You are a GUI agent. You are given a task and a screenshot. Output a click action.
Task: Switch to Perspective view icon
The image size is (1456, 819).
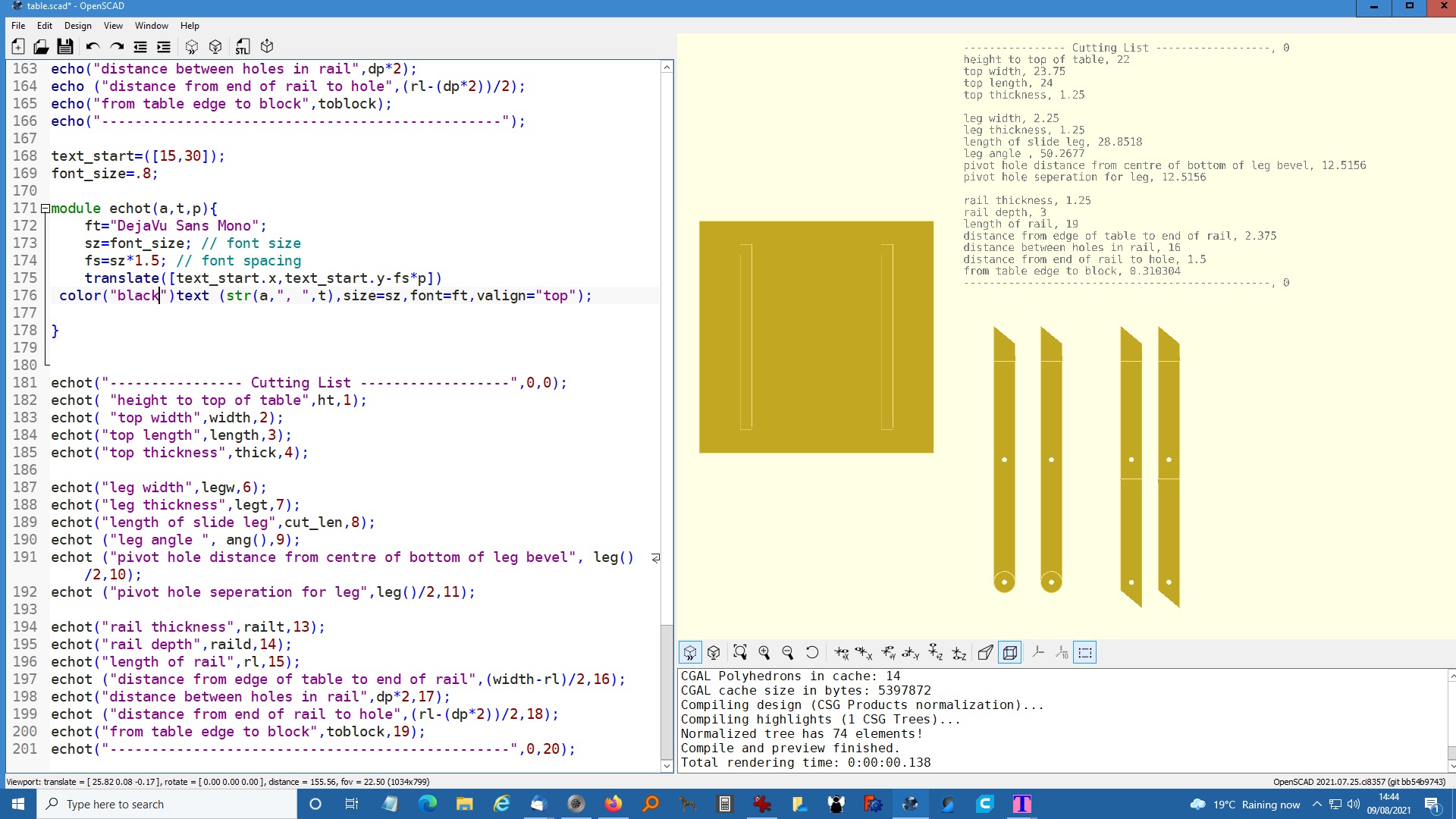(x=985, y=653)
